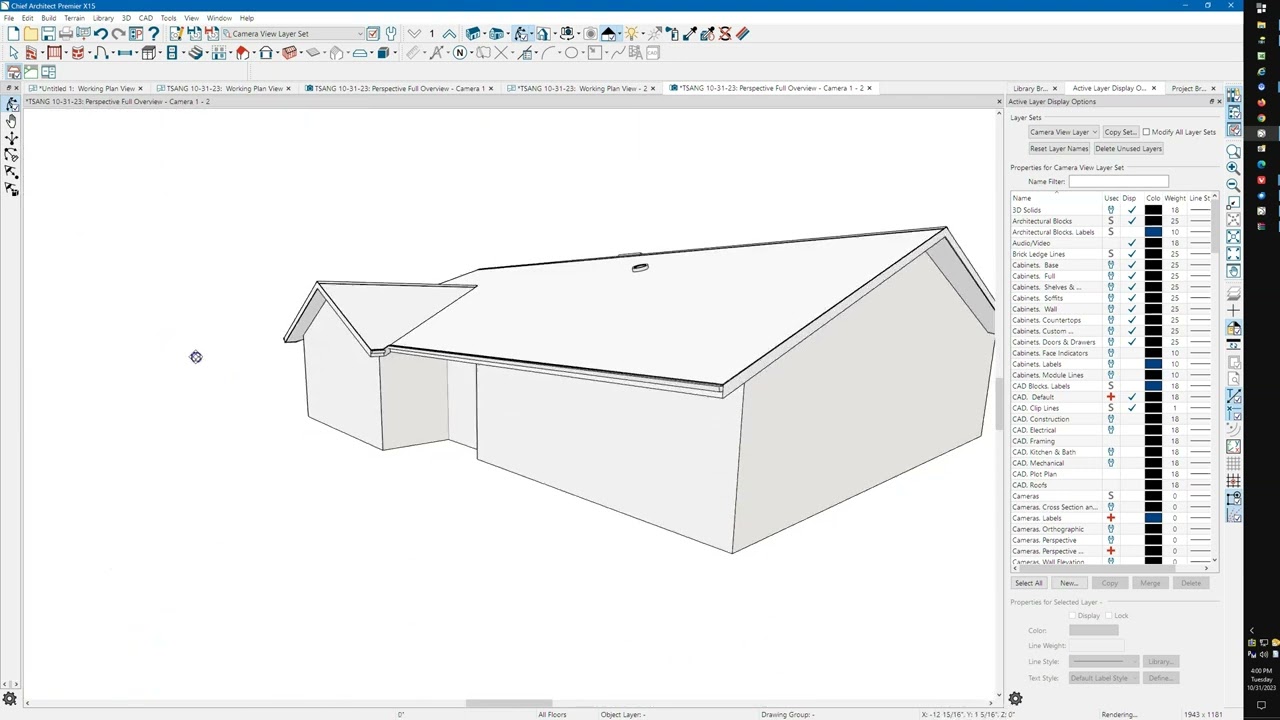Viewport: 1280px width, 720px height.
Task: Select the Dimension tool icon
Action: pyautogui.click(x=413, y=52)
